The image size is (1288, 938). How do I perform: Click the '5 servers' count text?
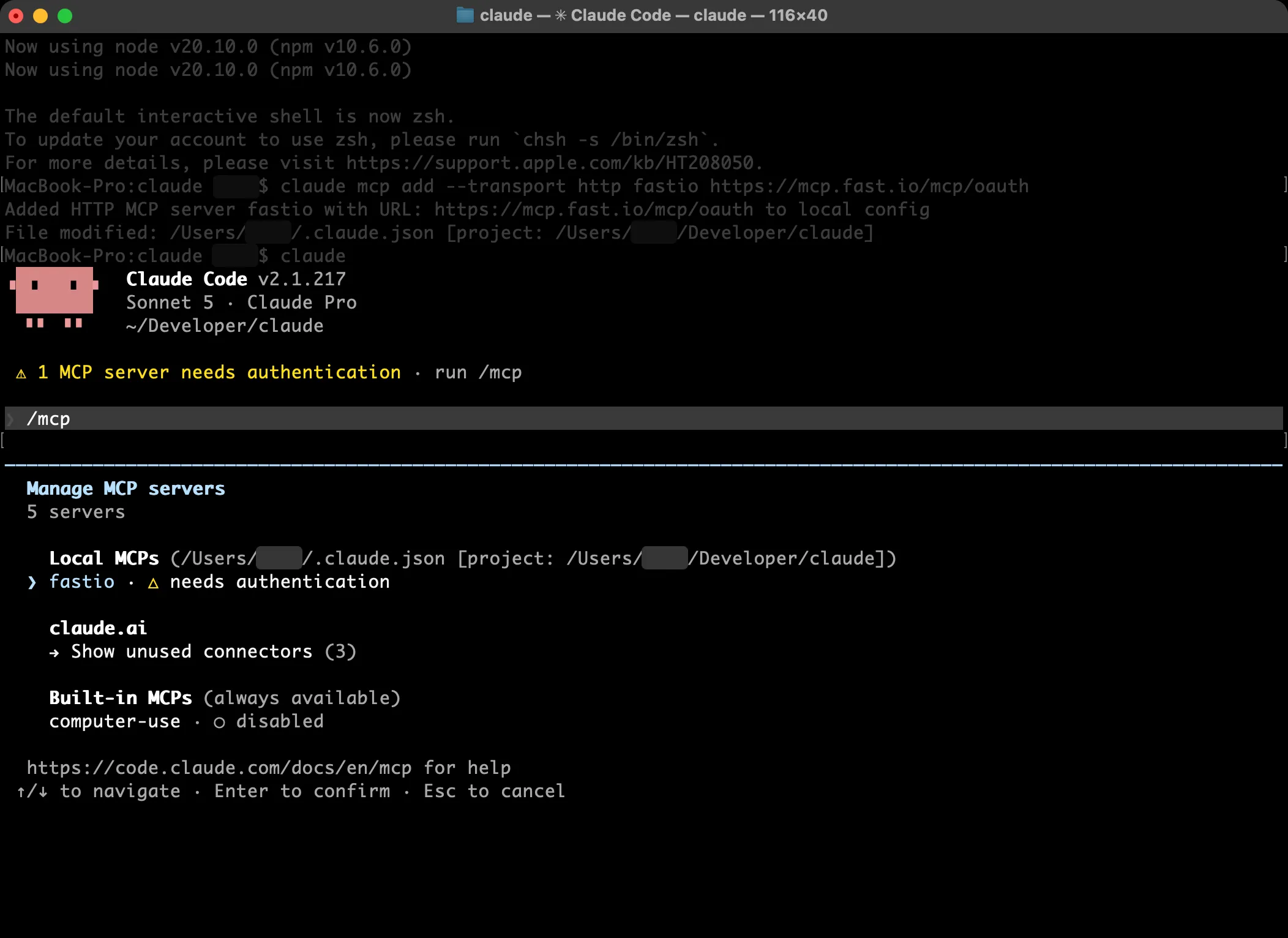click(76, 512)
